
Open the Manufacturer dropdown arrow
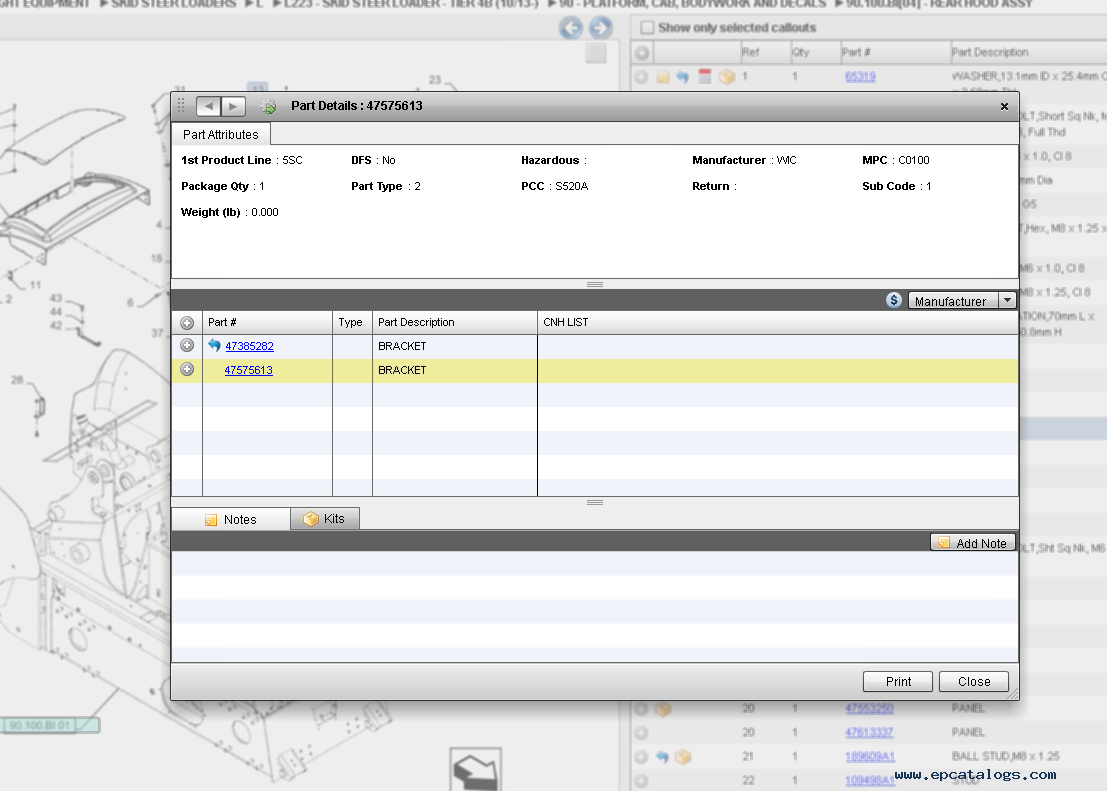pos(1007,300)
